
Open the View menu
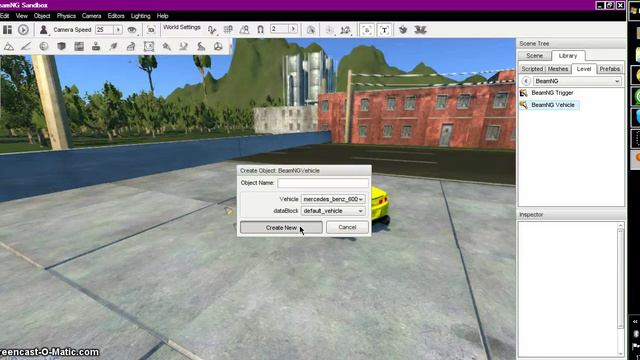(22, 16)
